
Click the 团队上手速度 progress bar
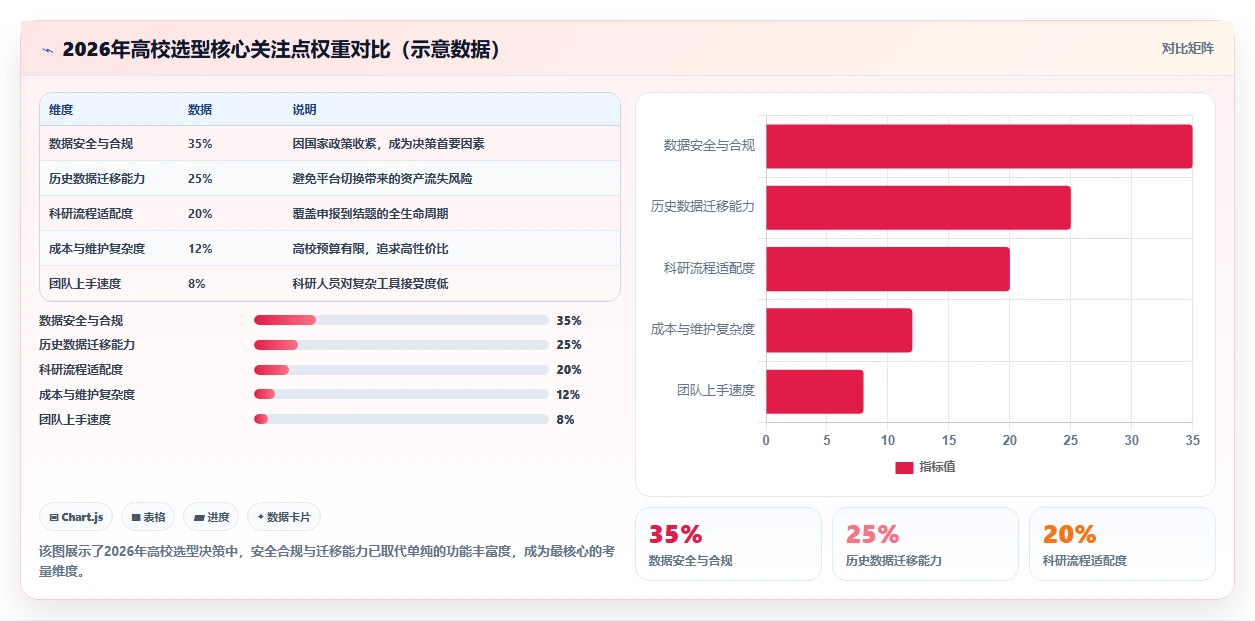coord(401,419)
